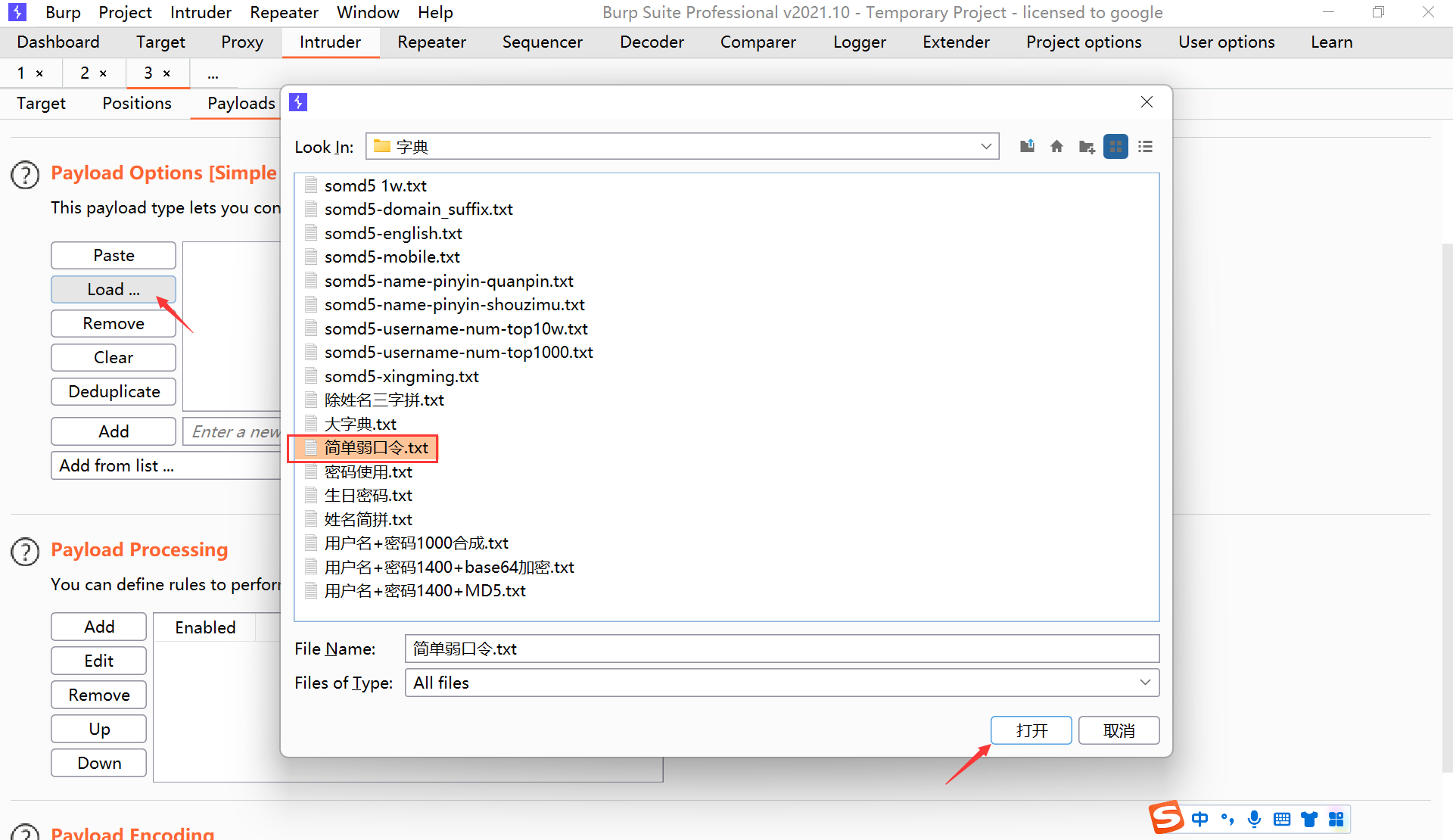Toggle Sogou punctuation mode
1453x840 pixels.
click(x=1227, y=819)
